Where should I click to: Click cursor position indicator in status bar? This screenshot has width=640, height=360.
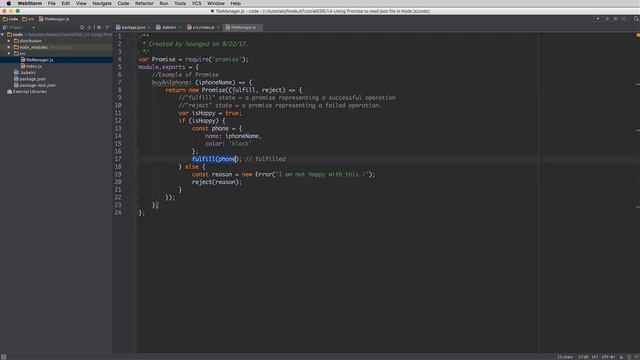583,357
